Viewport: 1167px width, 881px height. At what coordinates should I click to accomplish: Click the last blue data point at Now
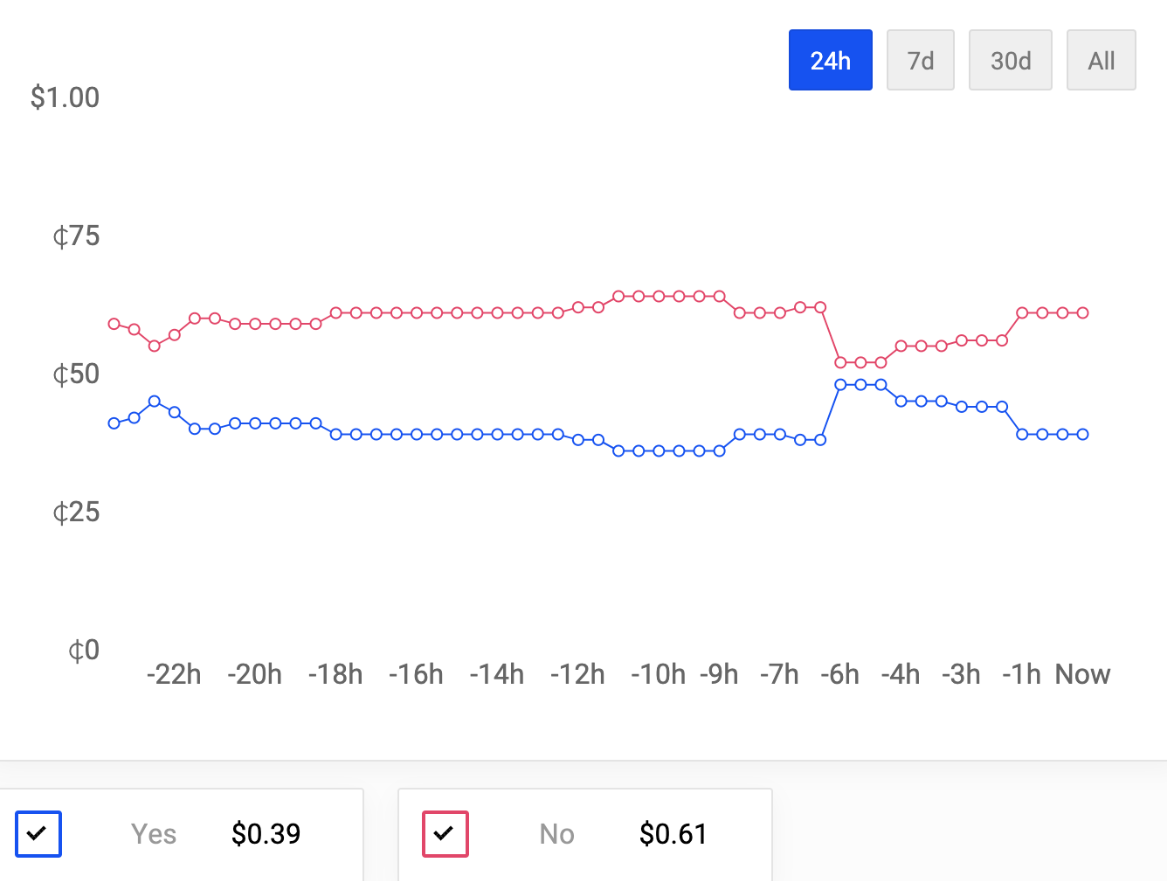coord(1082,434)
